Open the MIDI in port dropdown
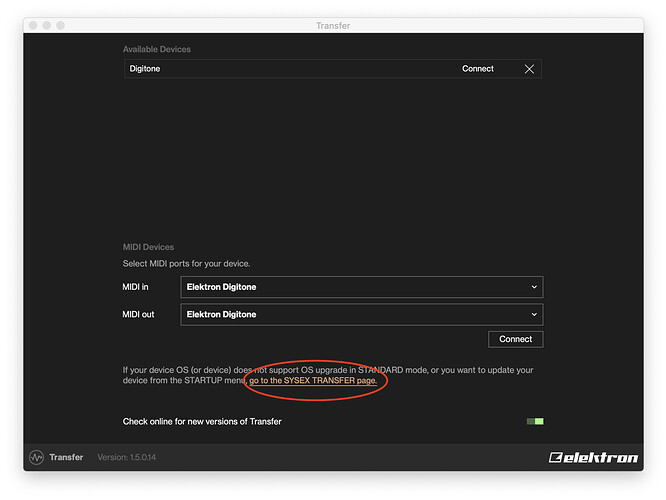This screenshot has height=500, width=666. coord(361,287)
